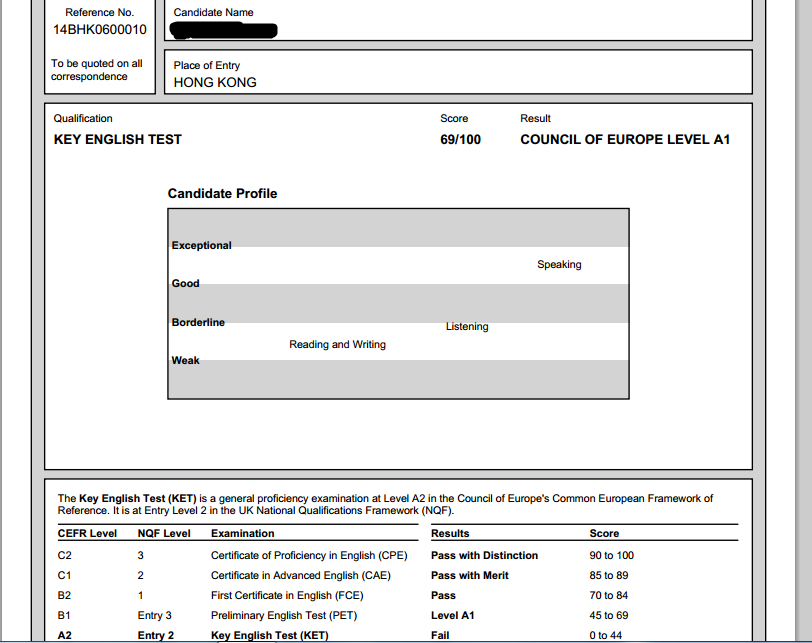
Task: Click Pass with Merit result row
Action: (x=470, y=576)
